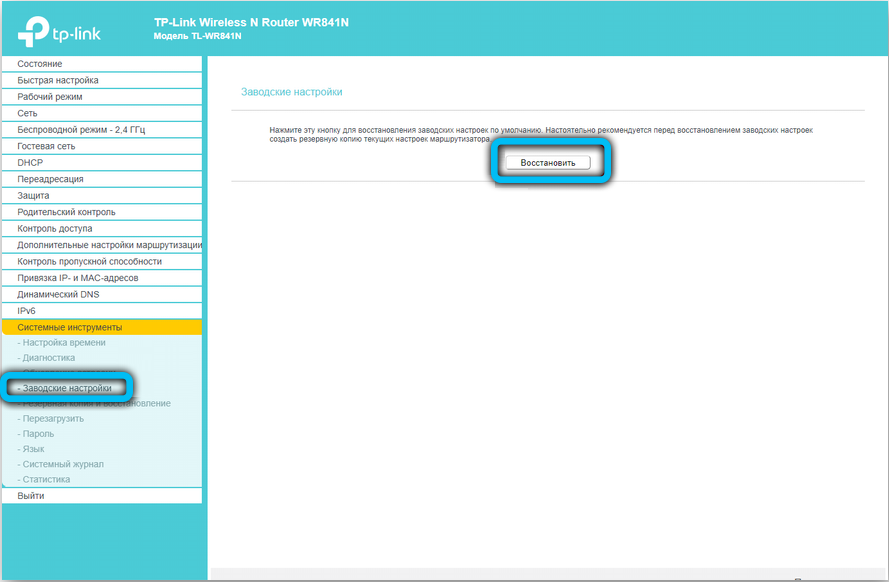Open Родительский контроль page

(66, 212)
